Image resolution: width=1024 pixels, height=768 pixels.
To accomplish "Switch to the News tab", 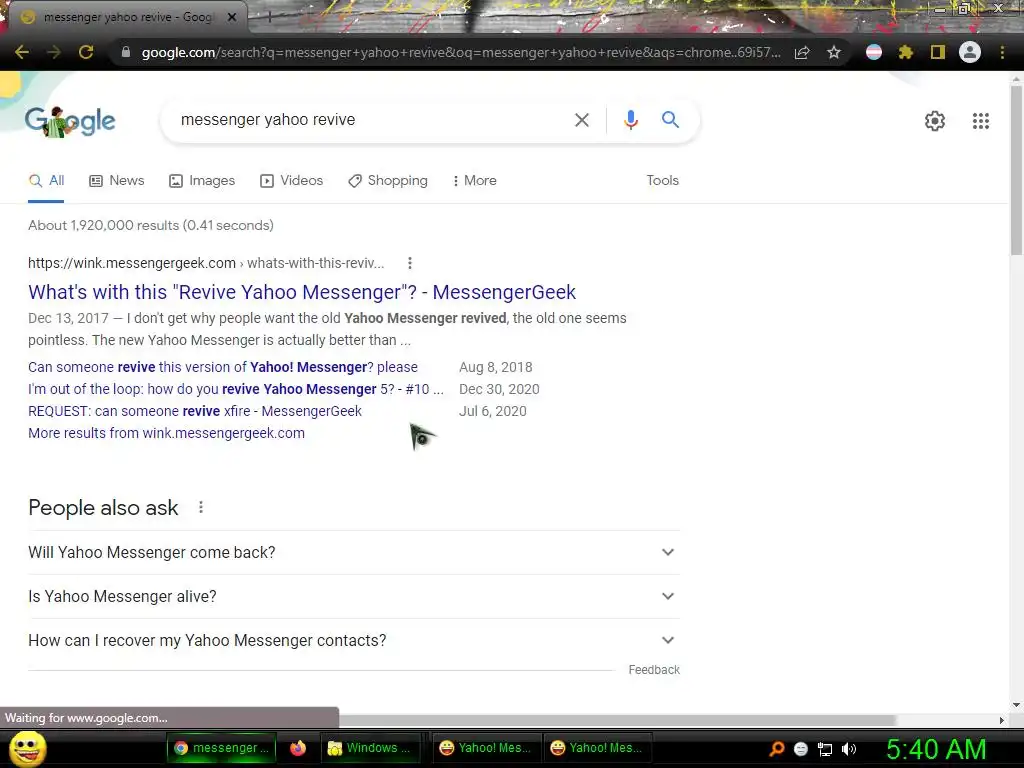I will tap(116, 180).
